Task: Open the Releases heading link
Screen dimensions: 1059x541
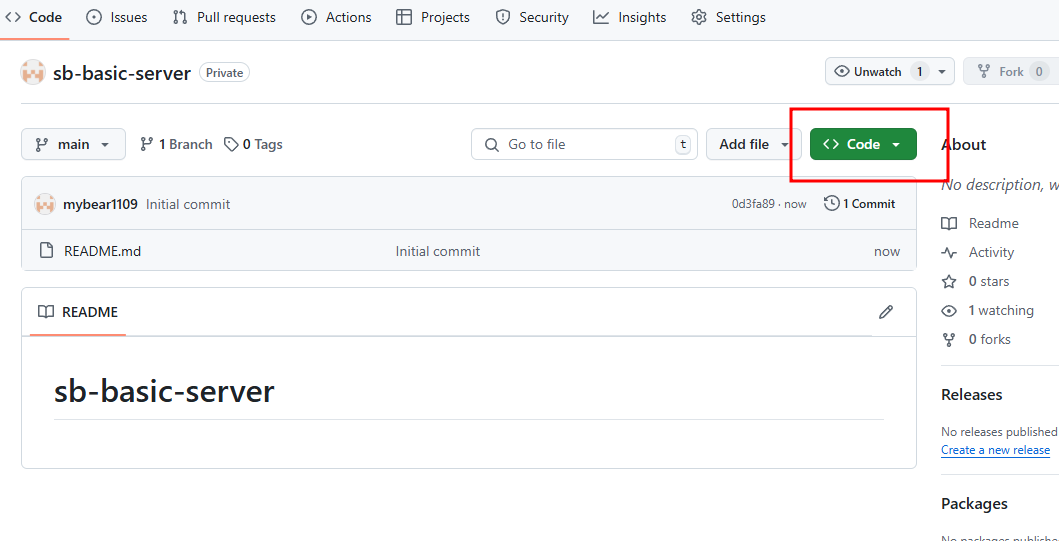Action: point(971,394)
